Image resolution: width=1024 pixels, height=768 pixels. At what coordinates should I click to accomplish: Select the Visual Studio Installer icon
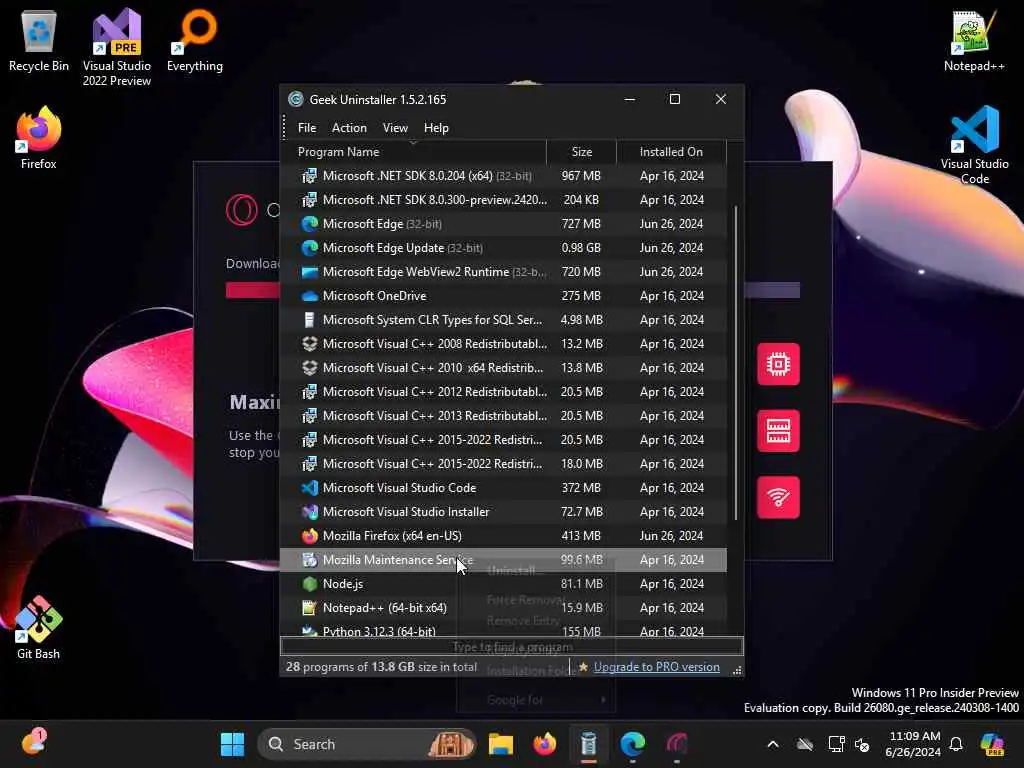[x=310, y=512]
